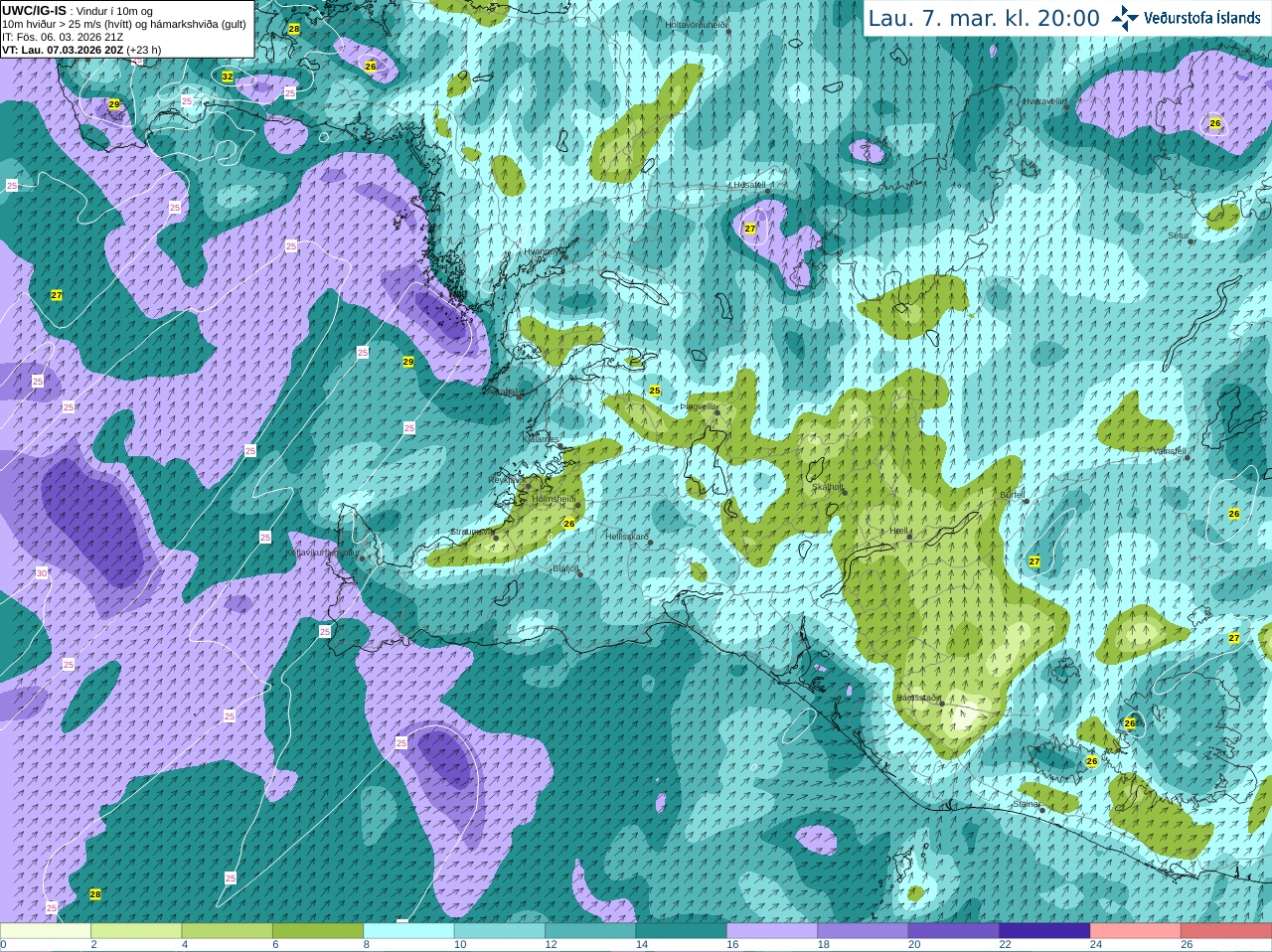
Task: Pick the 20–22 m/s legend color
Action: click(954, 931)
